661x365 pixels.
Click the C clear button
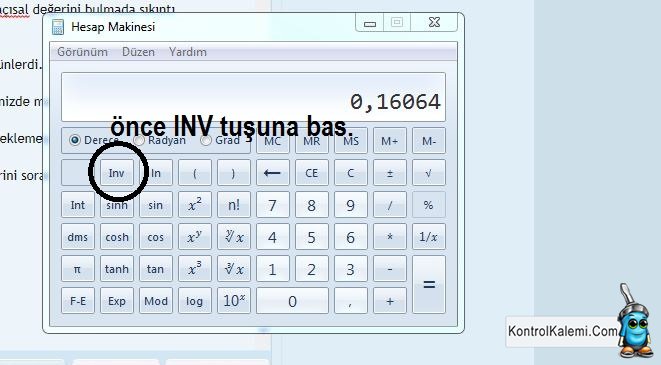351,173
